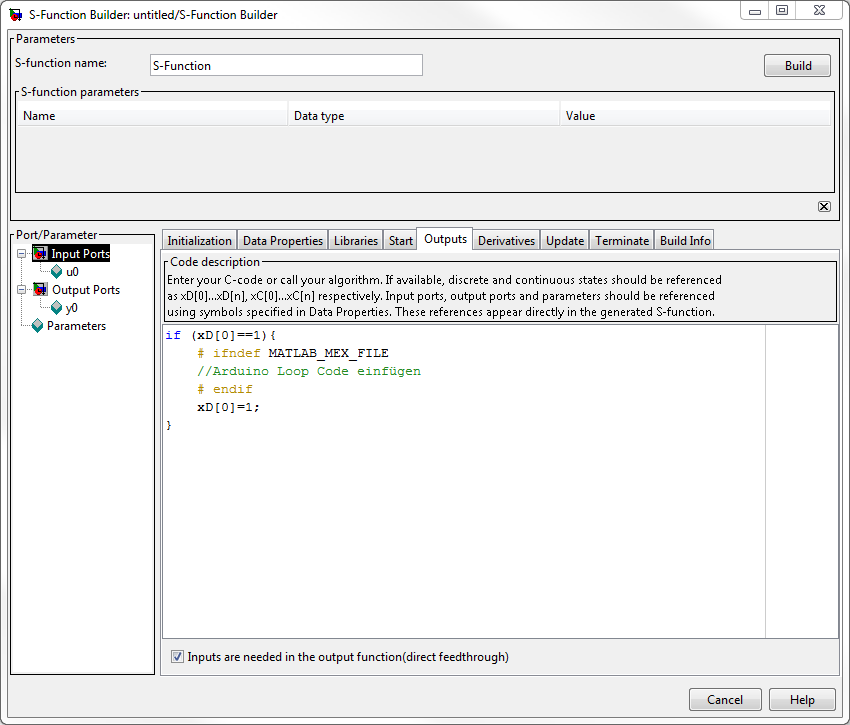Click the Cancel button

725,700
